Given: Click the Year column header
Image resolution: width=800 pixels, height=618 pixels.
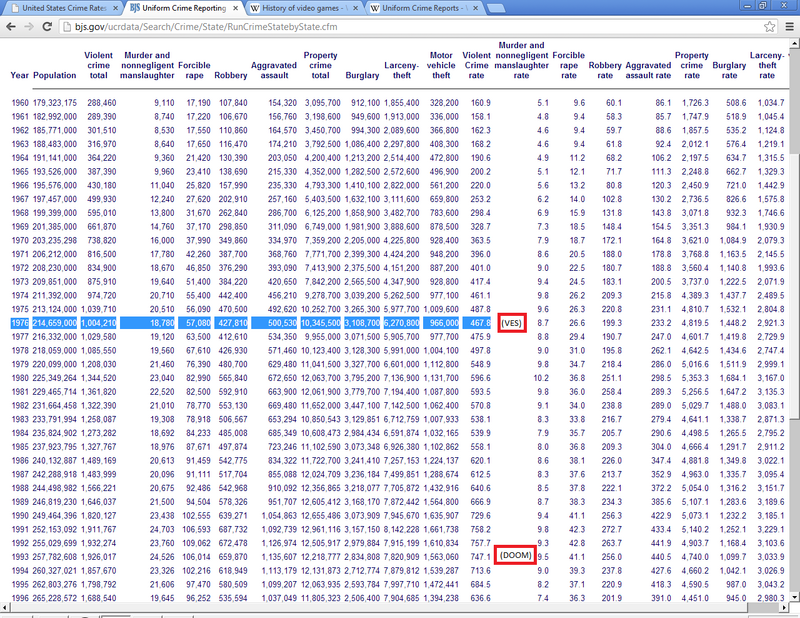Looking at the screenshot, I should 19,75.
